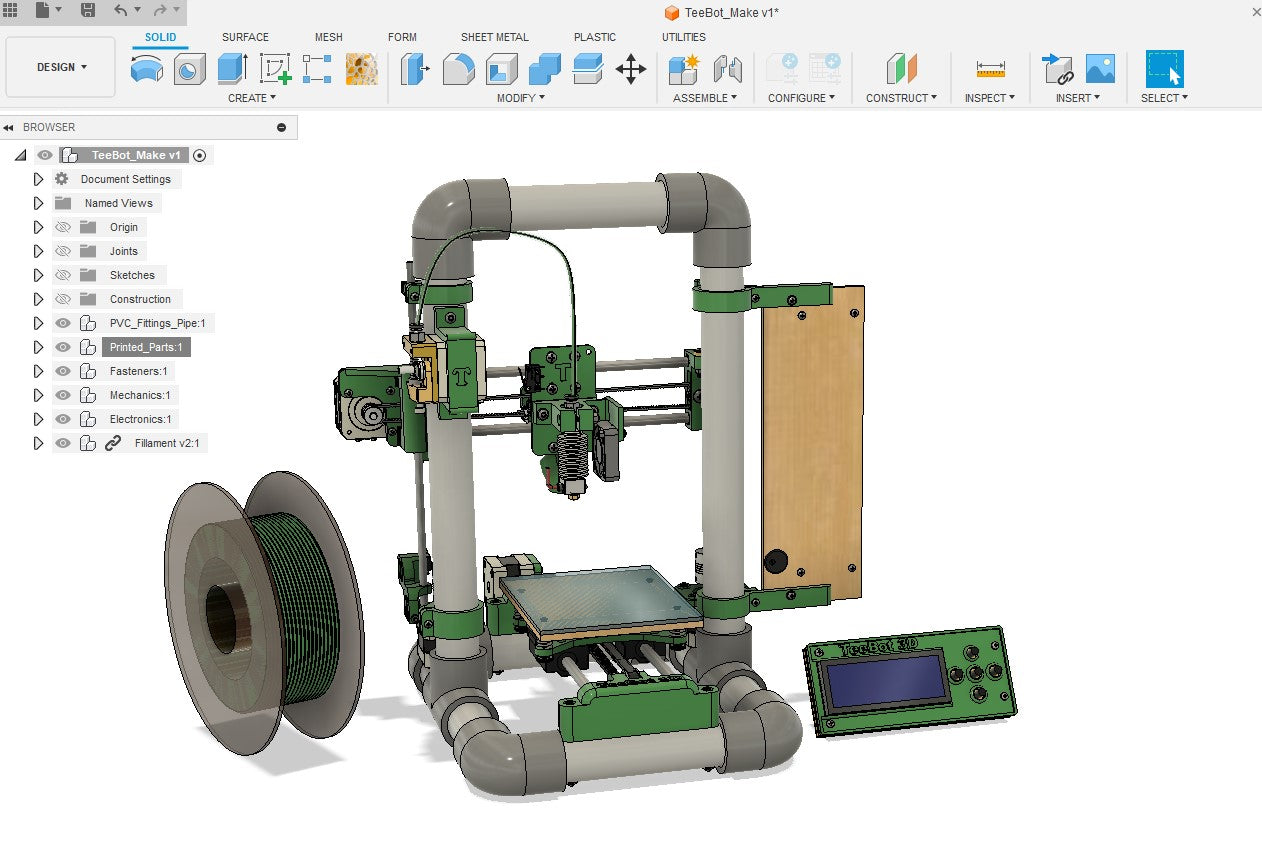The height and width of the screenshot is (846, 1262).
Task: Open the data panel grid icon
Action: click(11, 10)
